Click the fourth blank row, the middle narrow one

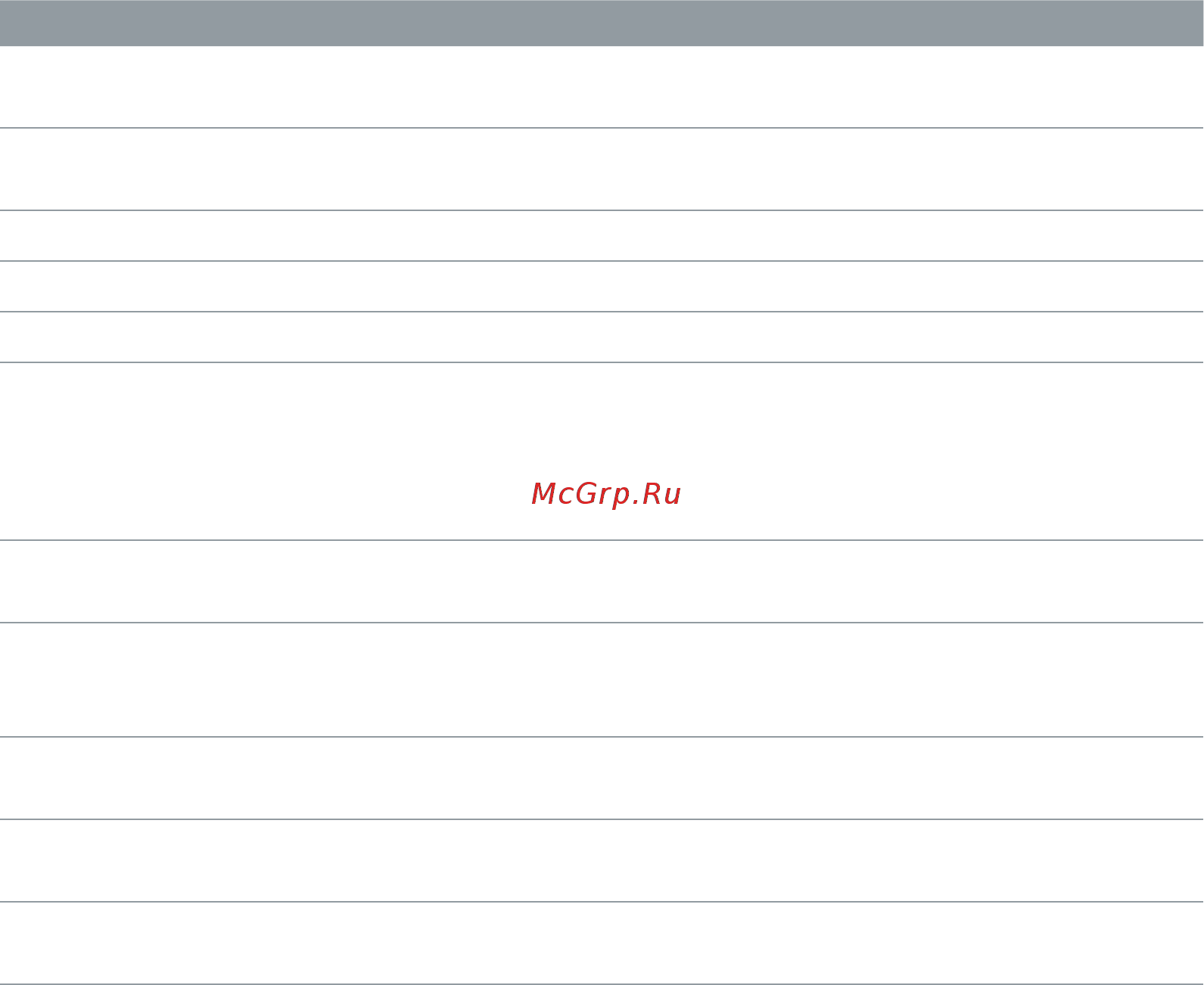tap(602, 287)
